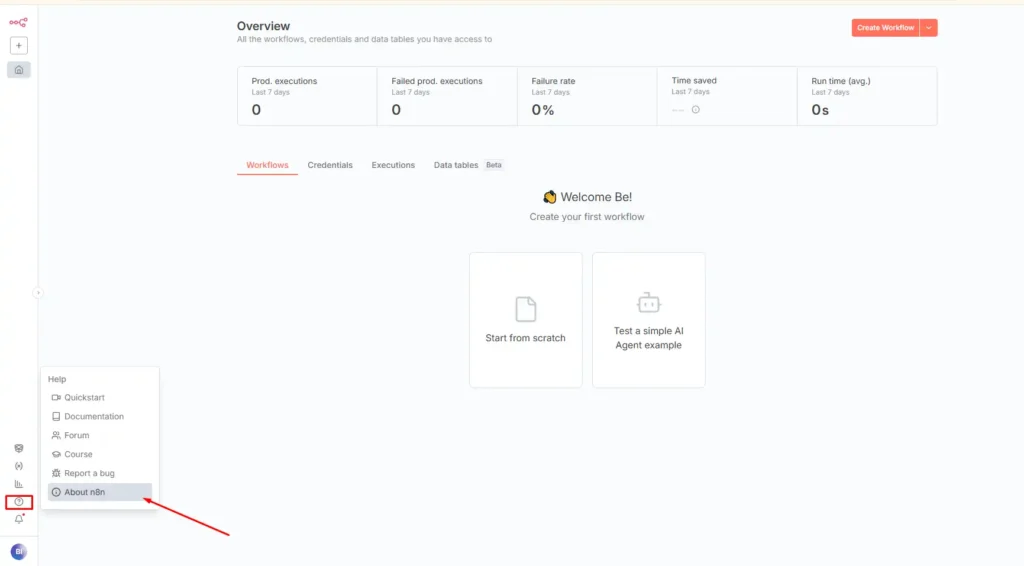
Task: Open the notifications bell icon
Action: 19,519
